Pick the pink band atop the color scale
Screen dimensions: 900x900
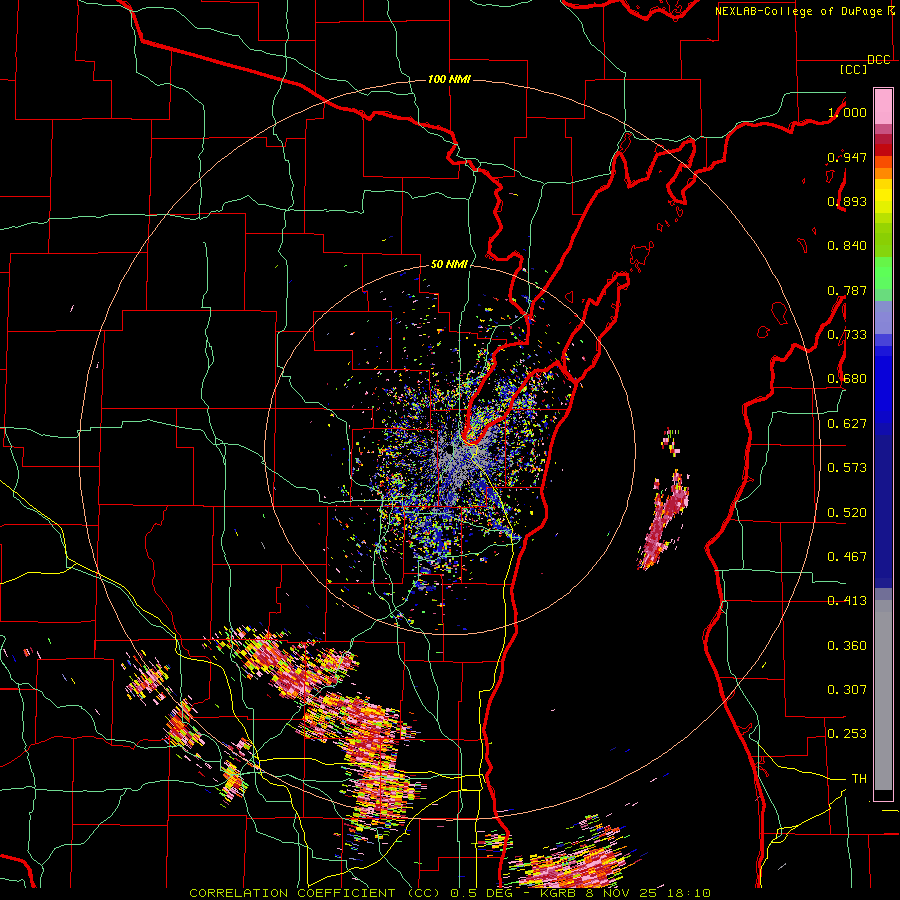pos(883,106)
